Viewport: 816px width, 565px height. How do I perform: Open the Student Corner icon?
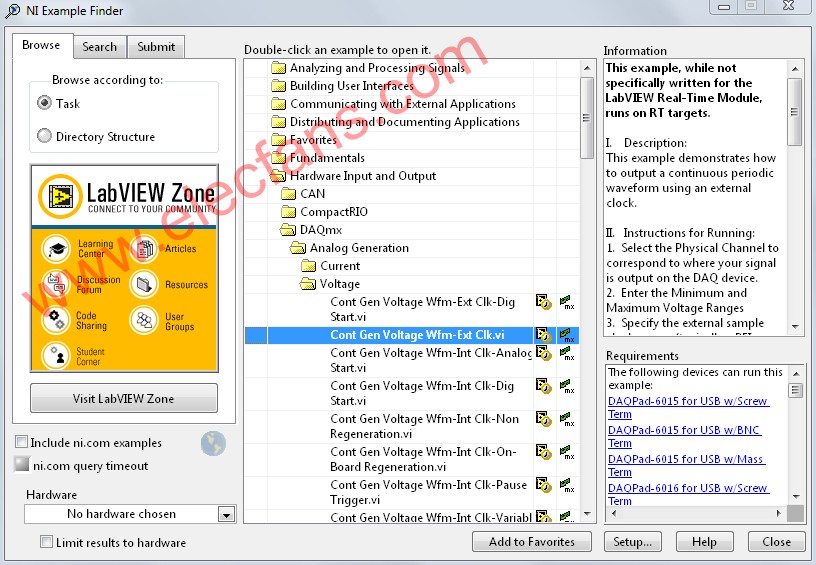(57, 355)
